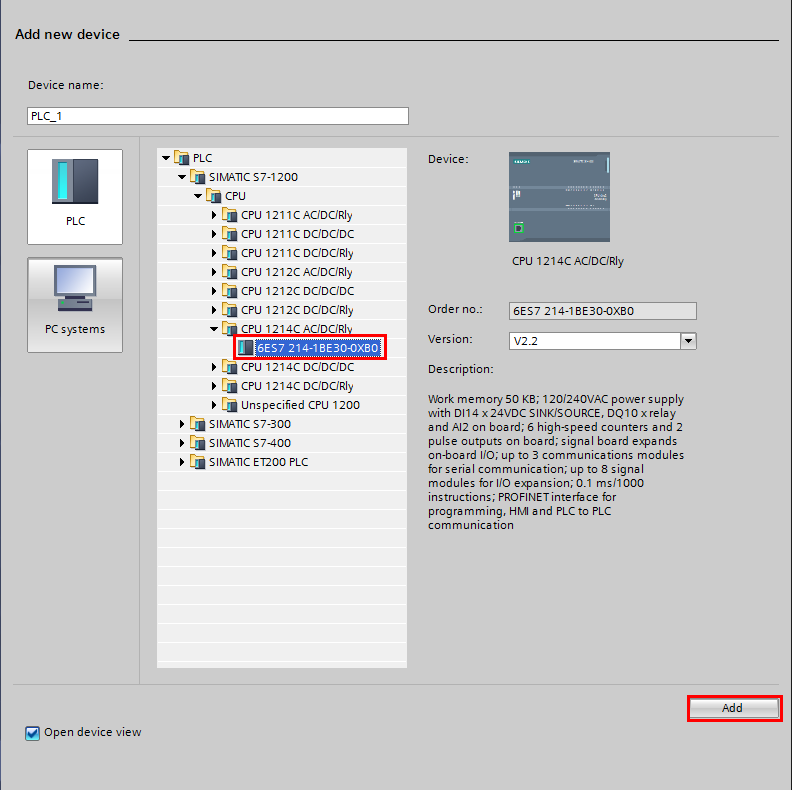Click module icon beside 6ES7 214-1BE30-0XB0
Screen dimensions: 794x790
click(x=246, y=347)
